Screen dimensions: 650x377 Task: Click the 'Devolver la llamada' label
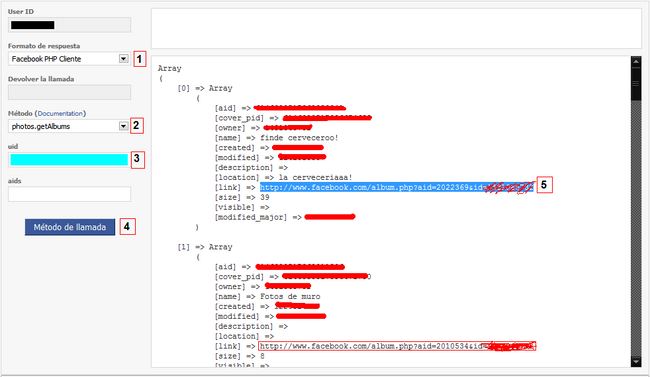click(41, 79)
